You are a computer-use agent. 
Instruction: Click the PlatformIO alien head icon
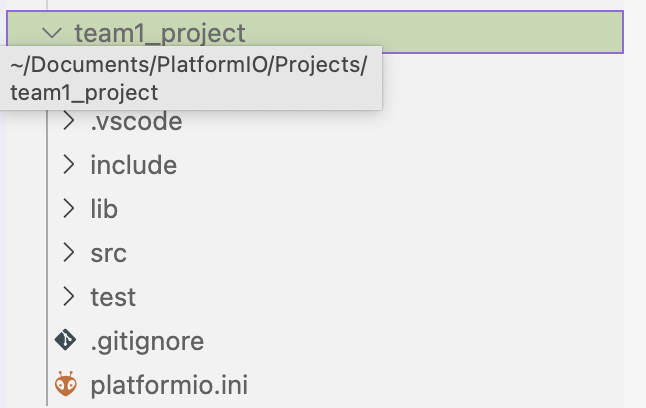[66, 384]
